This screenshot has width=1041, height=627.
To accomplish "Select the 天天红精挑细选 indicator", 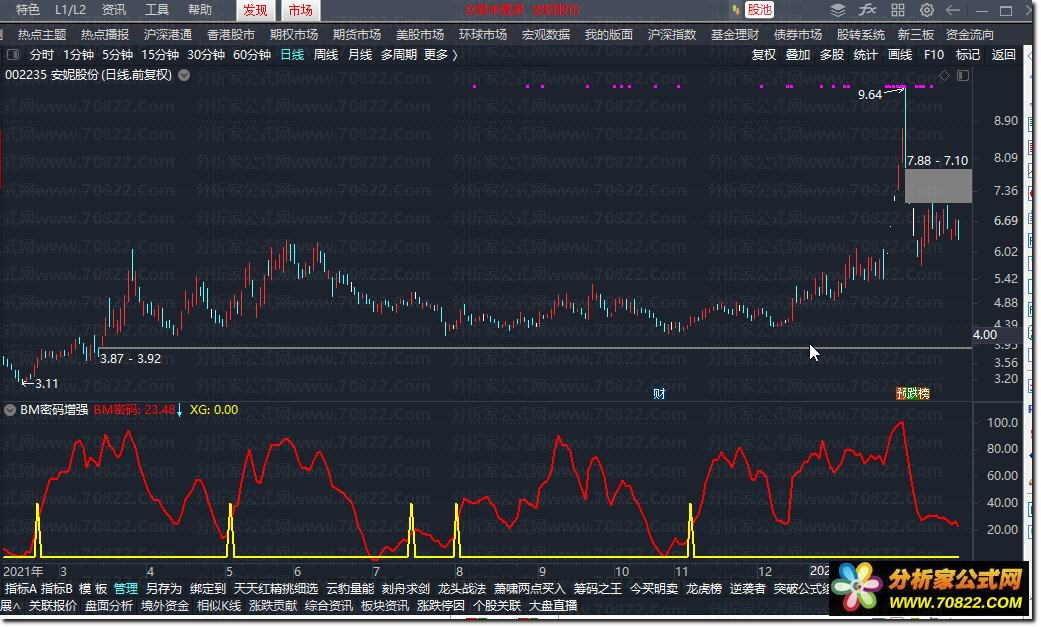I will 276,588.
